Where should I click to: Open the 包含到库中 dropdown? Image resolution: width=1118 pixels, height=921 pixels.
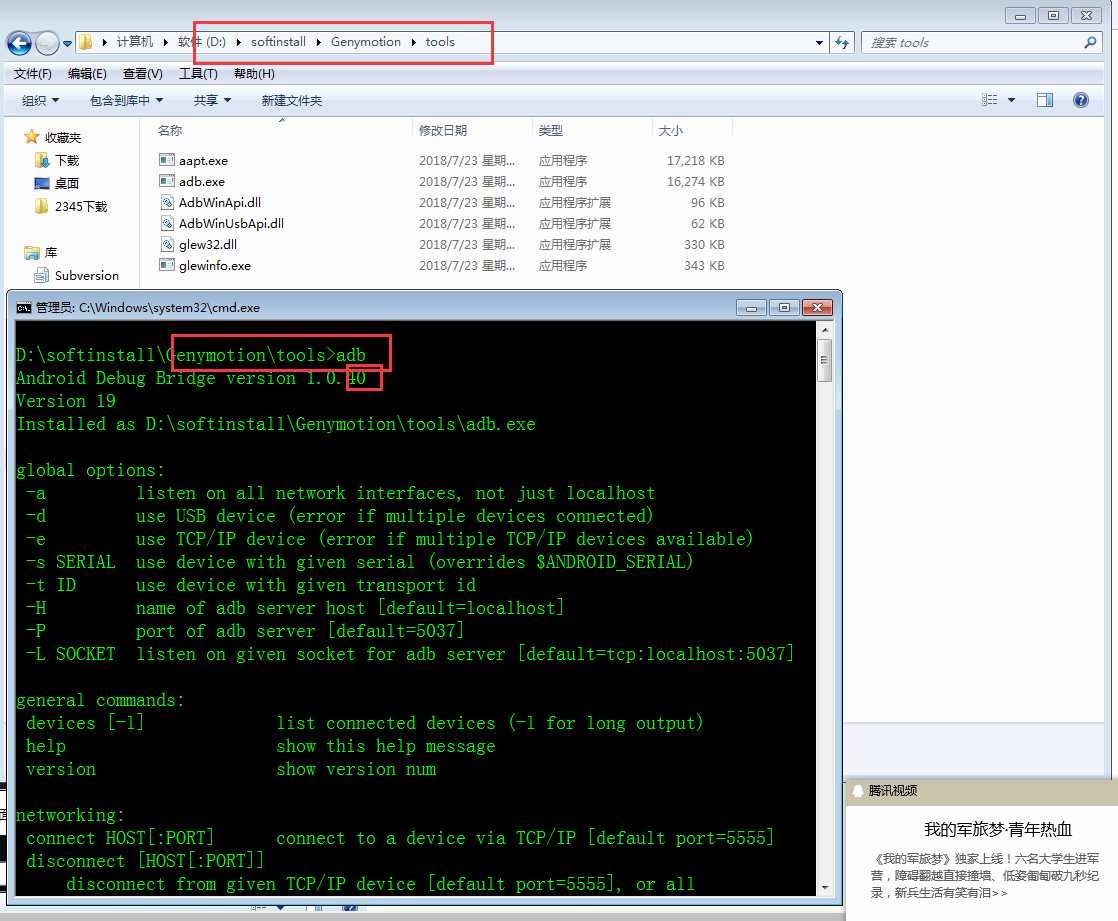coord(126,101)
